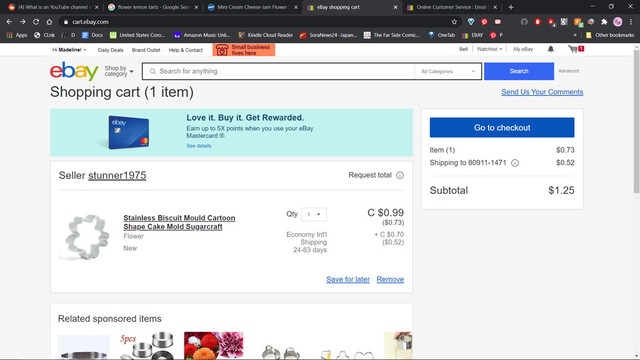This screenshot has height=360, width=640.
Task: Open the flower photo sponsored item
Action: click(213, 346)
